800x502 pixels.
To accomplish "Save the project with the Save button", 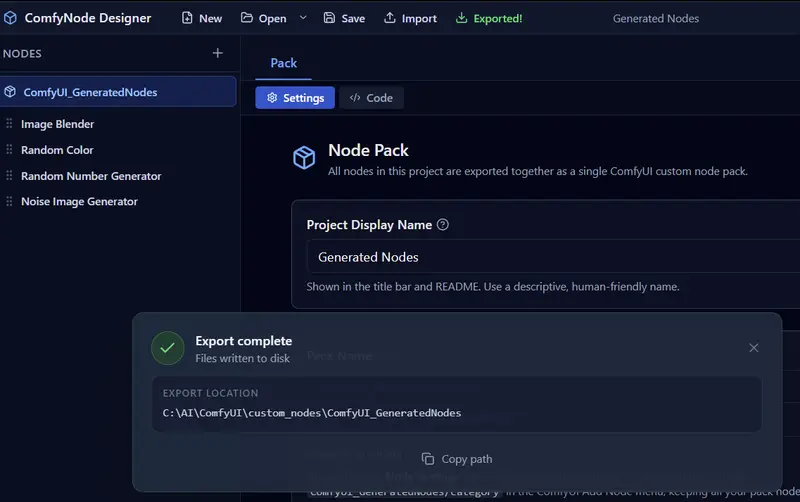I will click(344, 18).
